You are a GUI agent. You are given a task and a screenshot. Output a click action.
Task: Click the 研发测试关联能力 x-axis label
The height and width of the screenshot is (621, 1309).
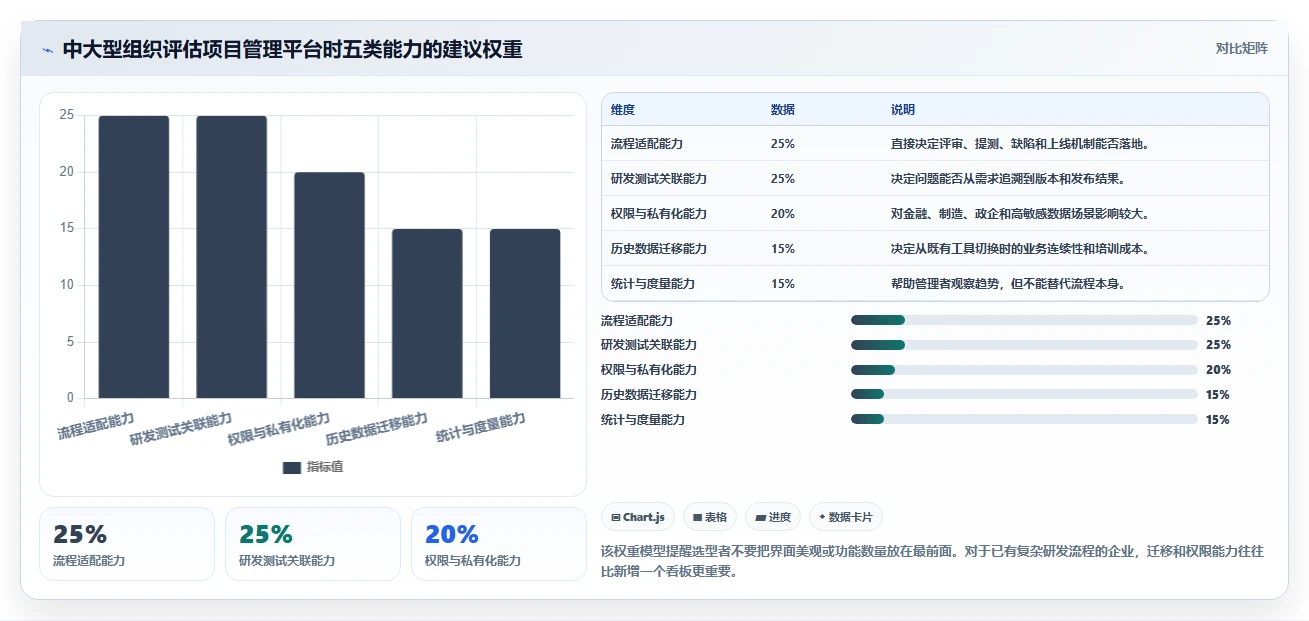coord(181,429)
